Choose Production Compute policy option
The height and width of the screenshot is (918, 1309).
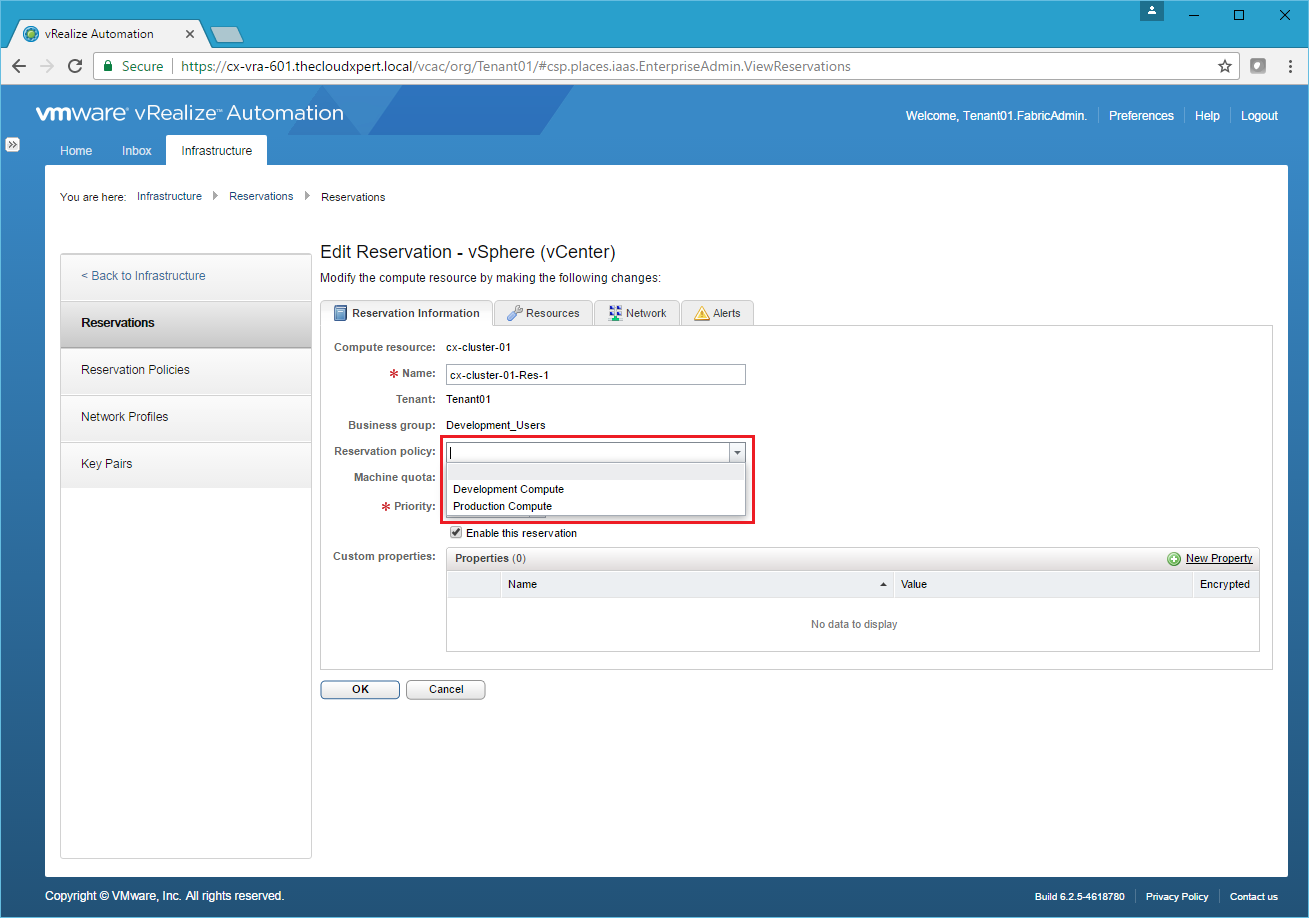click(x=502, y=506)
